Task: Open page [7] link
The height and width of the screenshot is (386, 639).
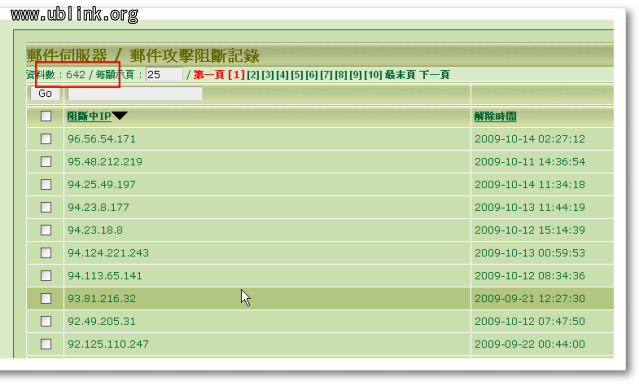Action: (326, 75)
